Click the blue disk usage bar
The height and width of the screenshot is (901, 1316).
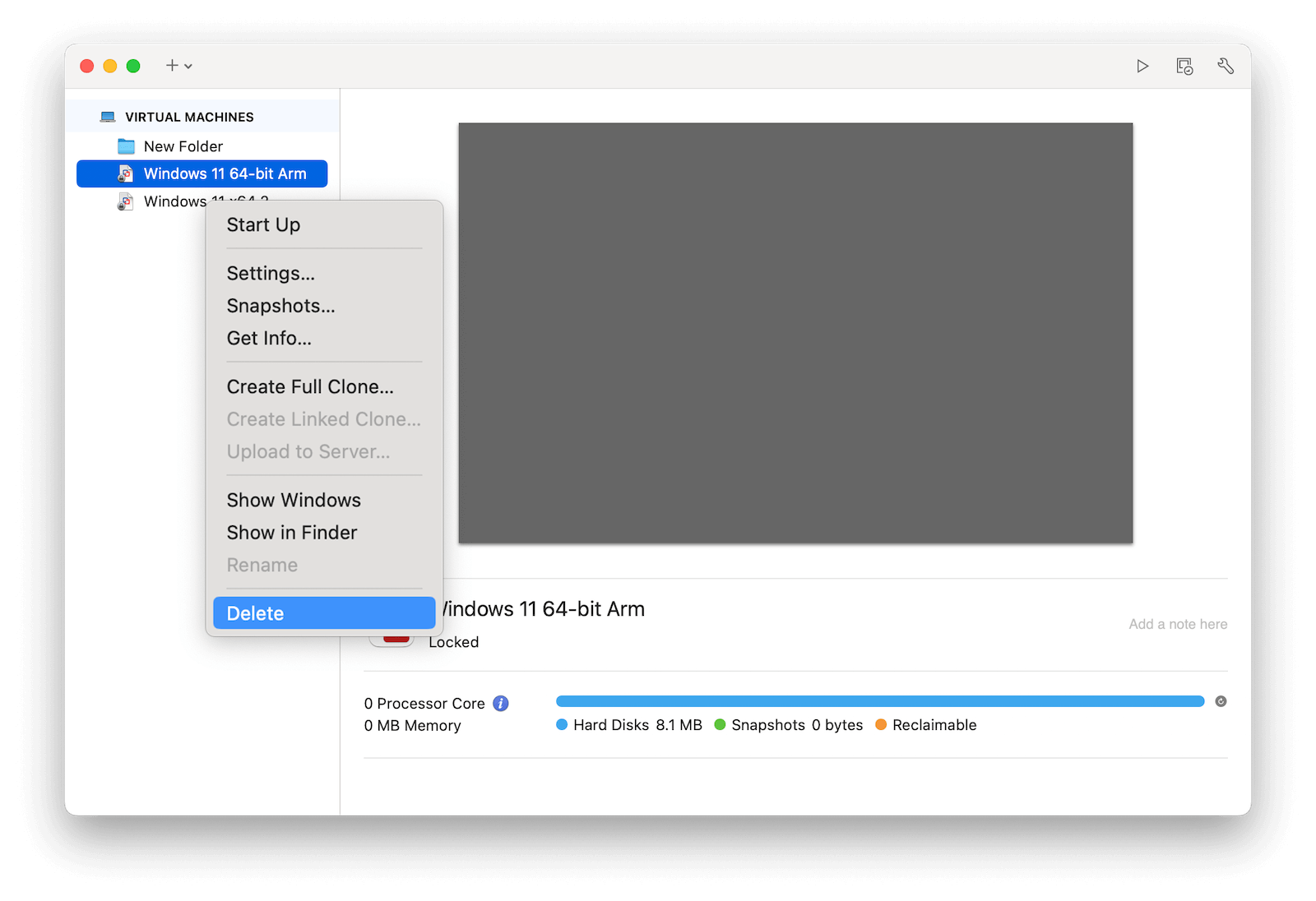click(880, 701)
